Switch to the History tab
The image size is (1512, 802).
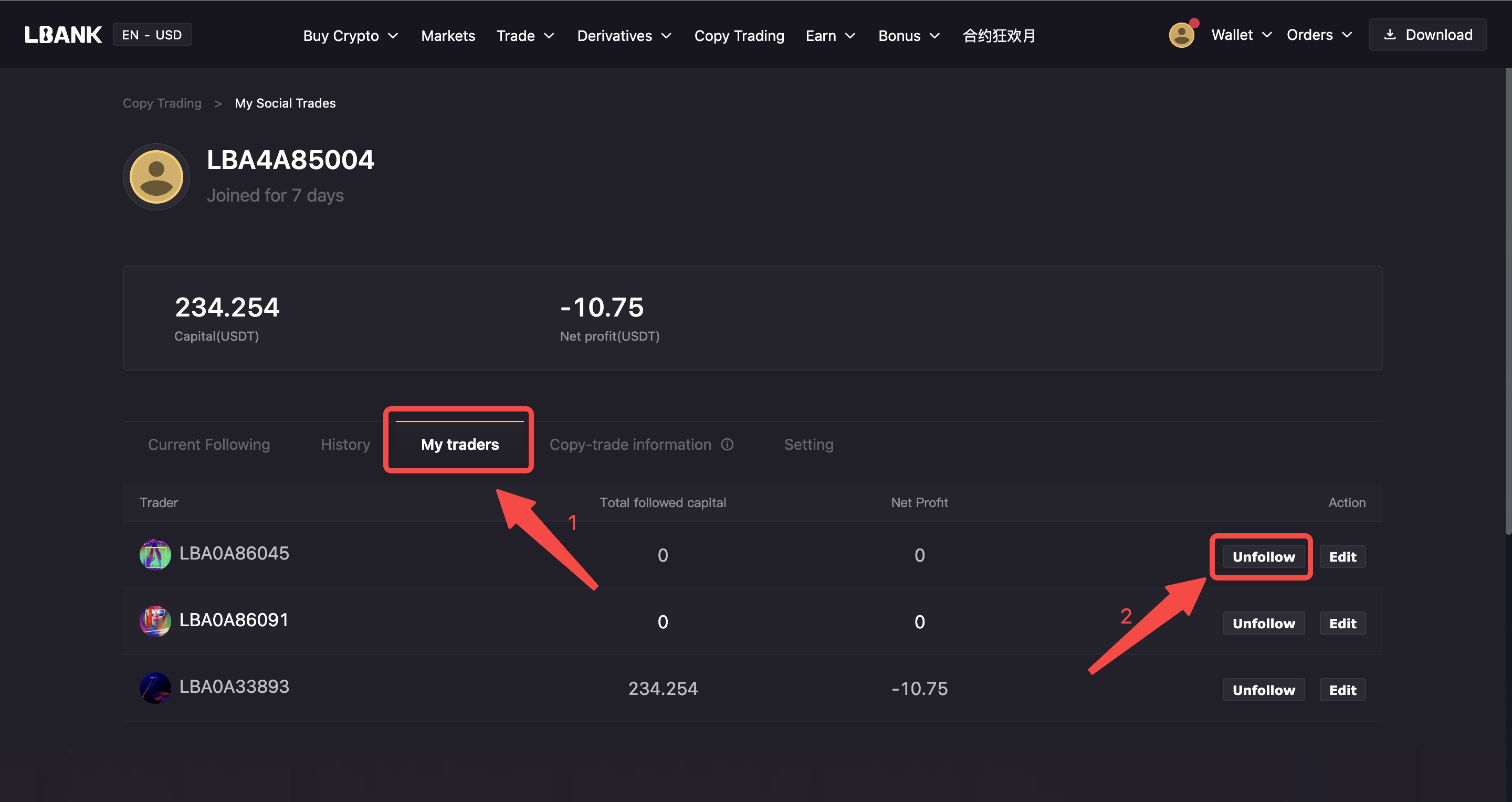tap(345, 444)
